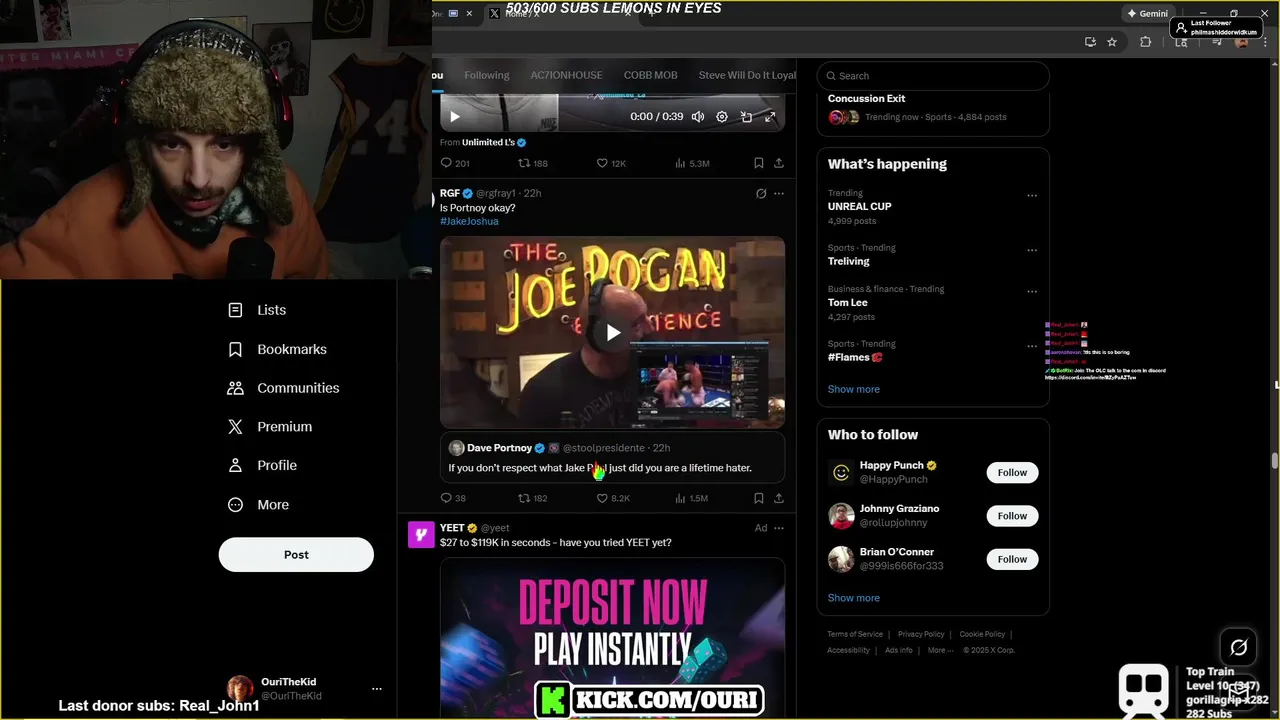View analytics of 1.5M views post
The height and width of the screenshot is (720, 1280).
[x=692, y=498]
